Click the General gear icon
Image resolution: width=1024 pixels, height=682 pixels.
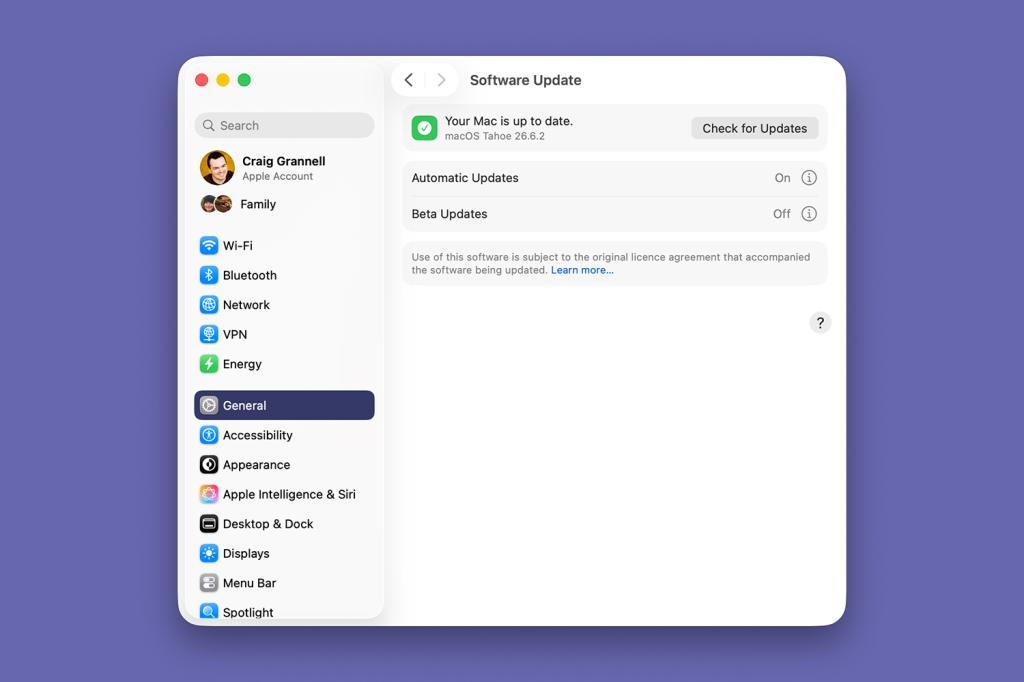click(x=208, y=405)
